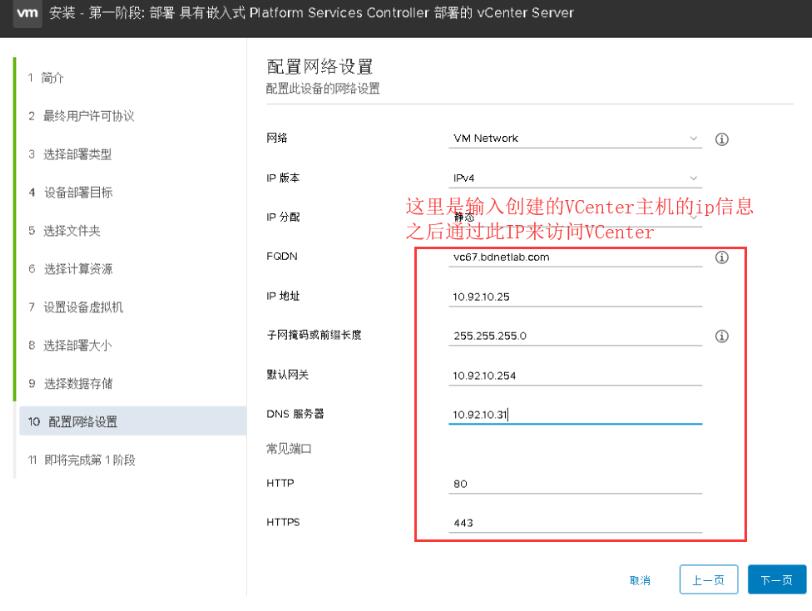Click the HTTPS port field 443
This screenshot has height=611, width=812.
pyautogui.click(x=575, y=523)
